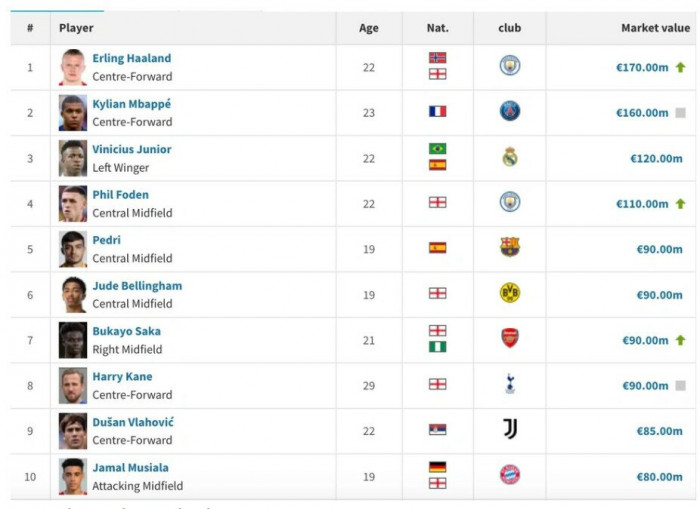The width and height of the screenshot is (700, 509).
Task: Click the Bayern Munich club crest
Action: coord(510,476)
